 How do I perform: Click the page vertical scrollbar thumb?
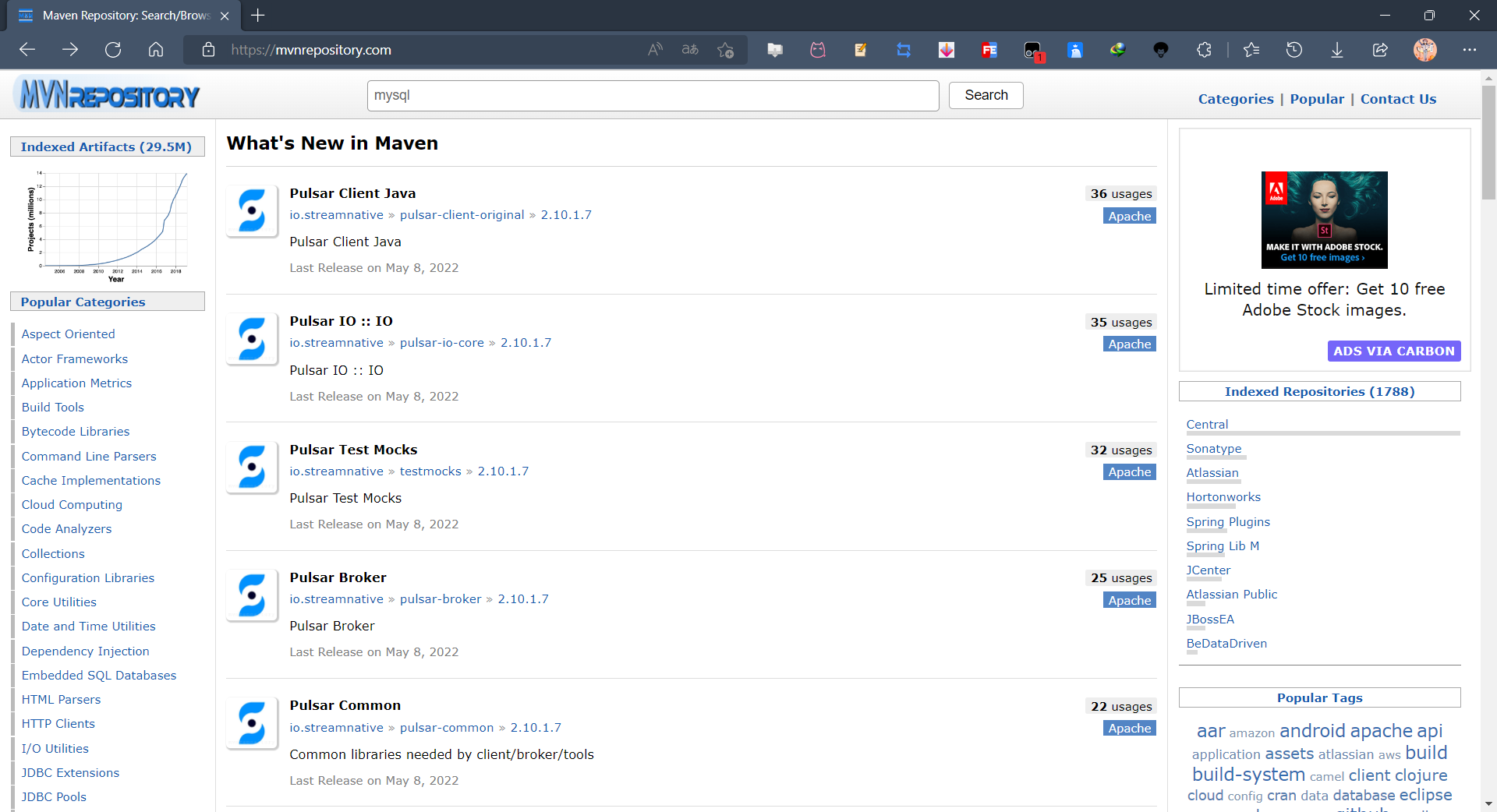tap(1488, 142)
